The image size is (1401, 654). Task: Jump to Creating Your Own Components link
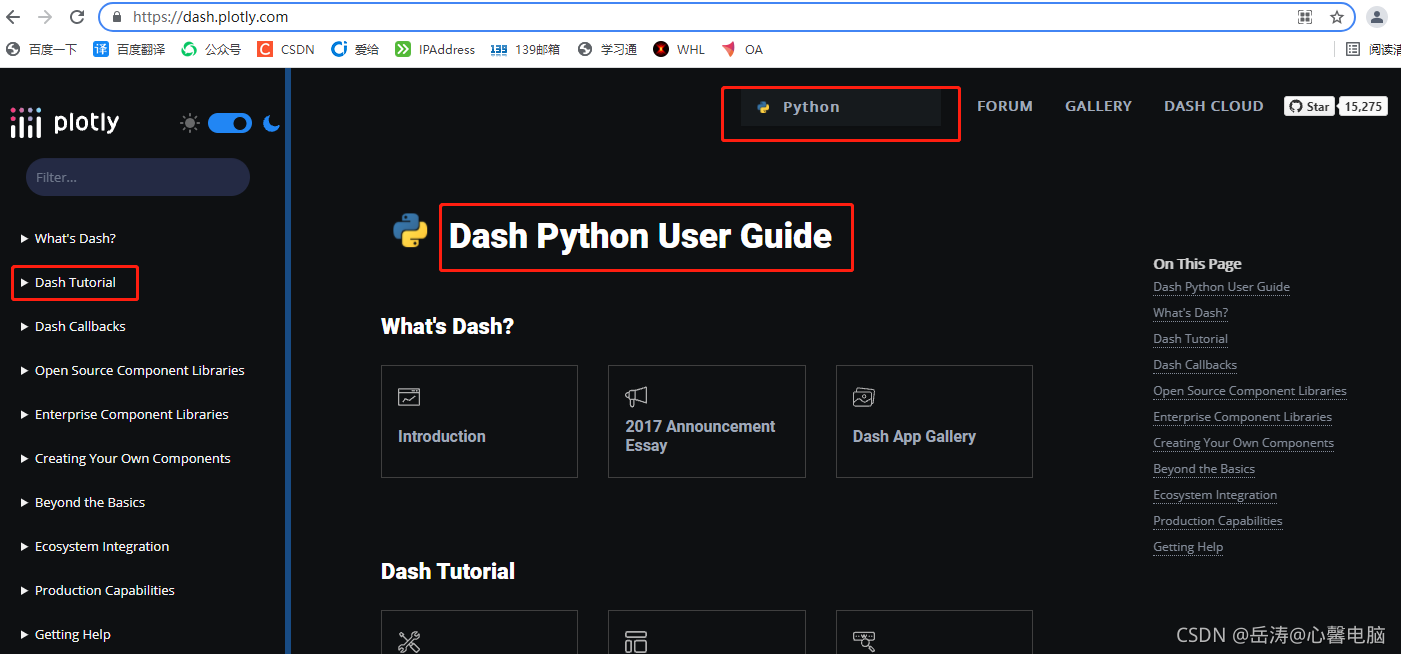pos(1243,443)
